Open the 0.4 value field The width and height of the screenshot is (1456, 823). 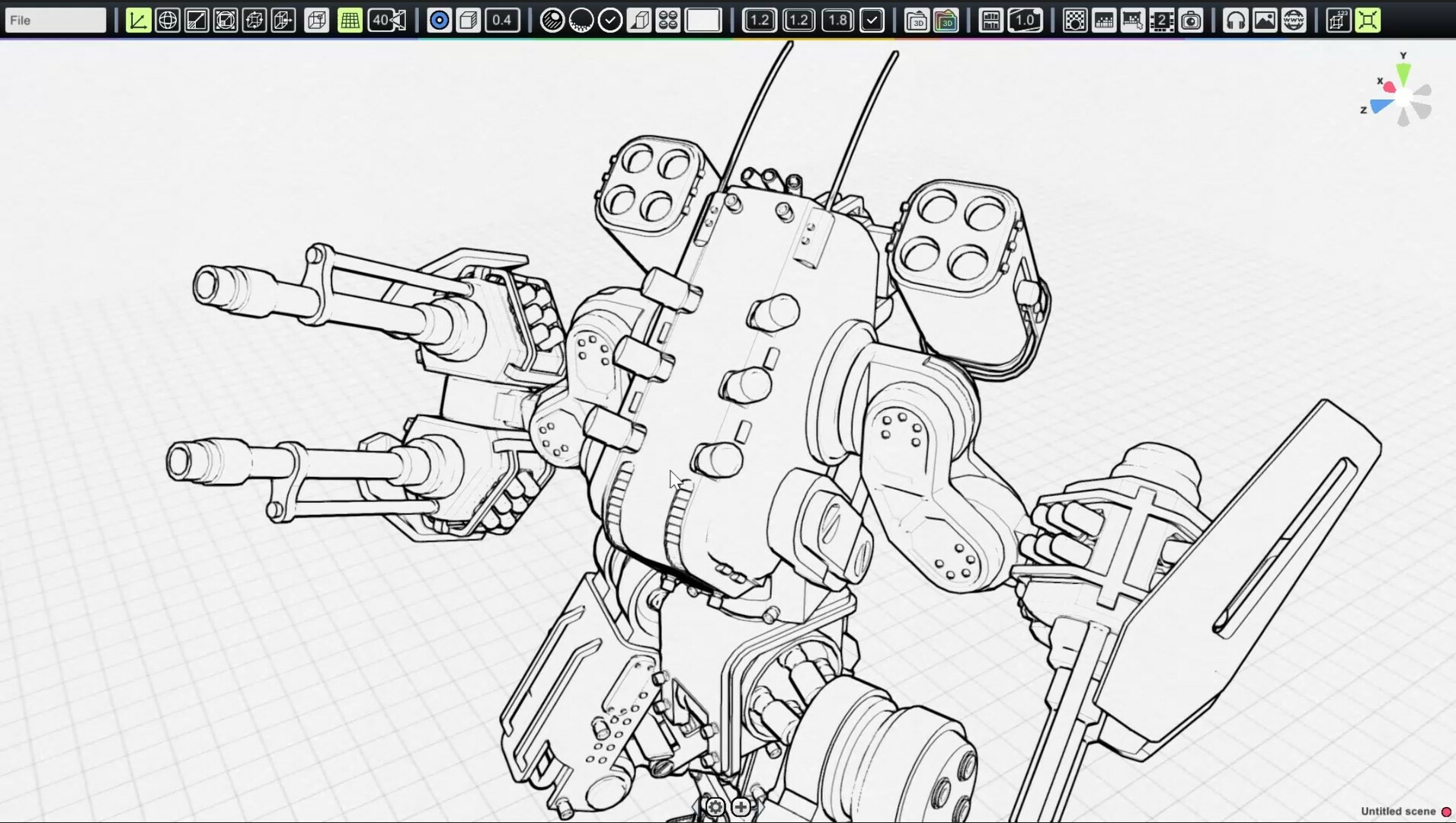pos(501,21)
